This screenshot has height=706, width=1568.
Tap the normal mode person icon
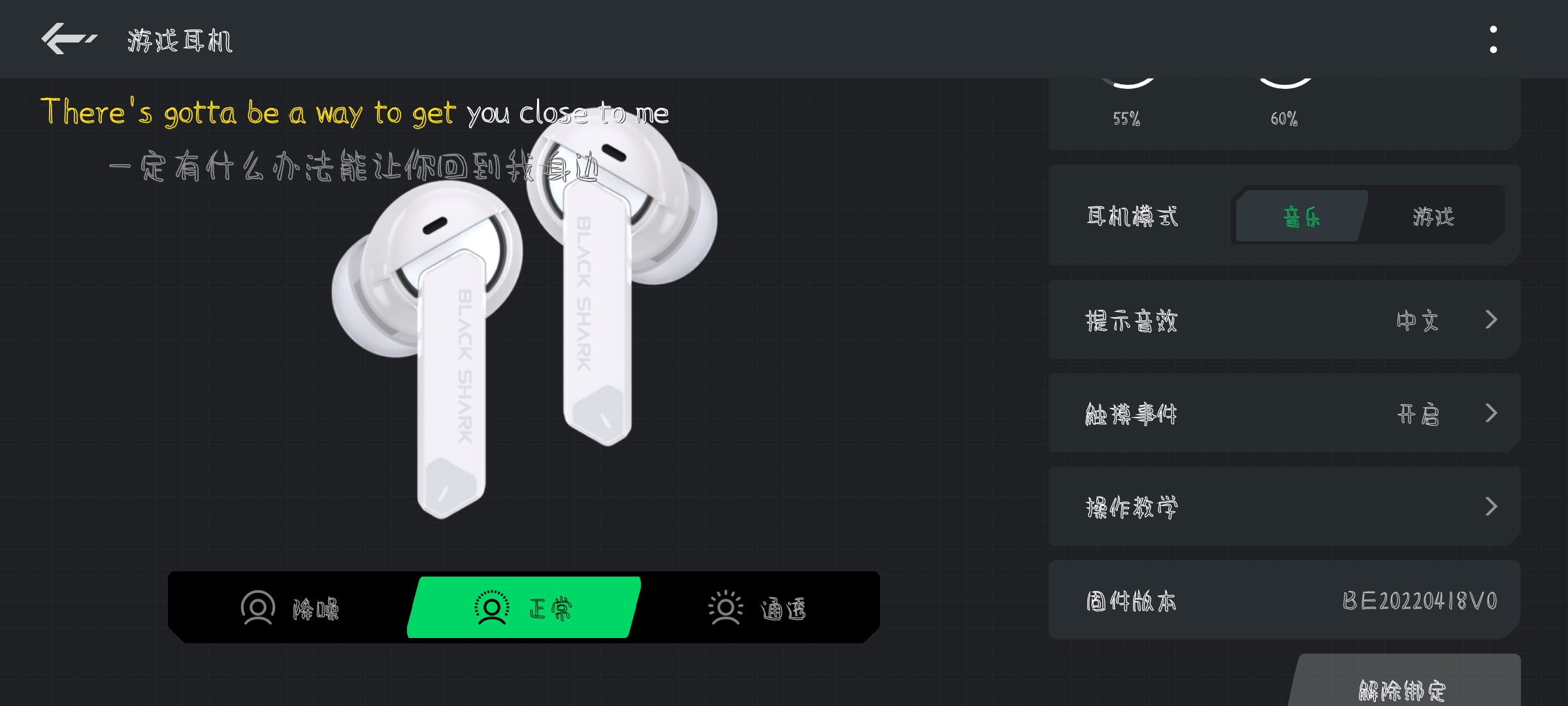click(x=491, y=608)
